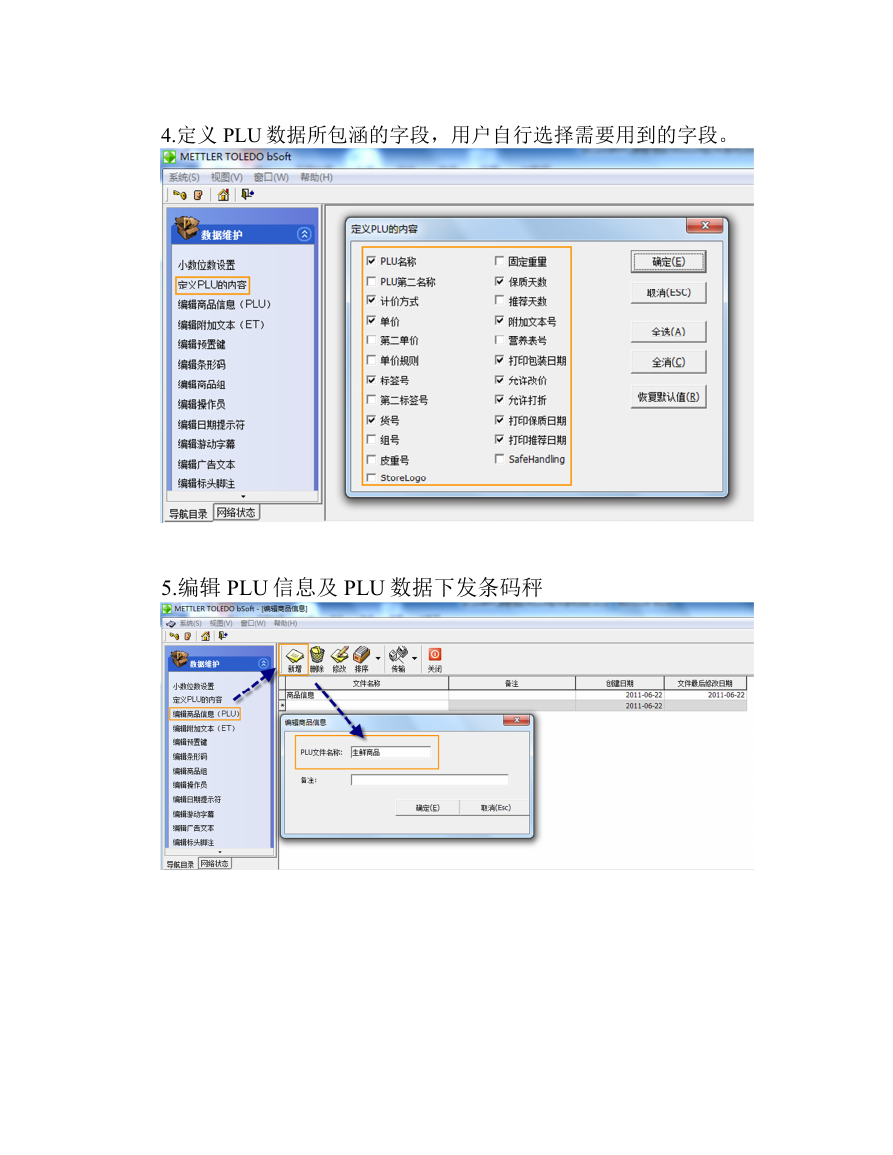This screenshot has width=893, height=1155.
Task: Click the exit door icon in the 定义PLU window toolbar
Action: click(x=248, y=194)
